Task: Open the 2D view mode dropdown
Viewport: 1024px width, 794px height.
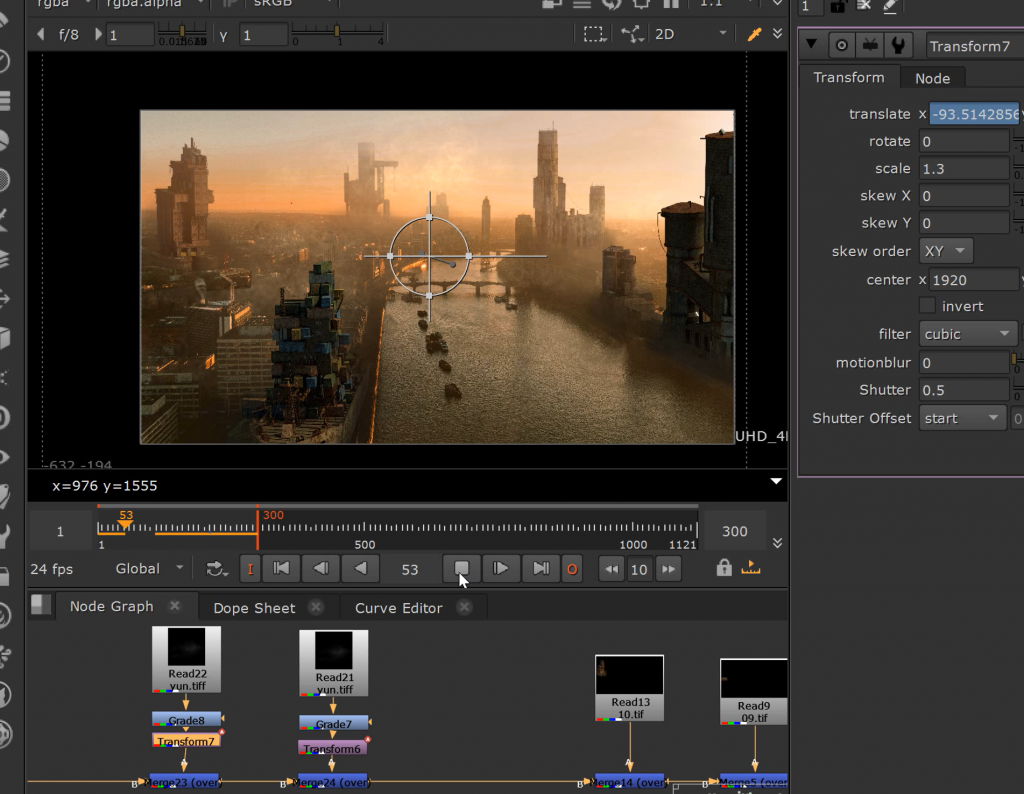Action: pyautogui.click(x=691, y=34)
